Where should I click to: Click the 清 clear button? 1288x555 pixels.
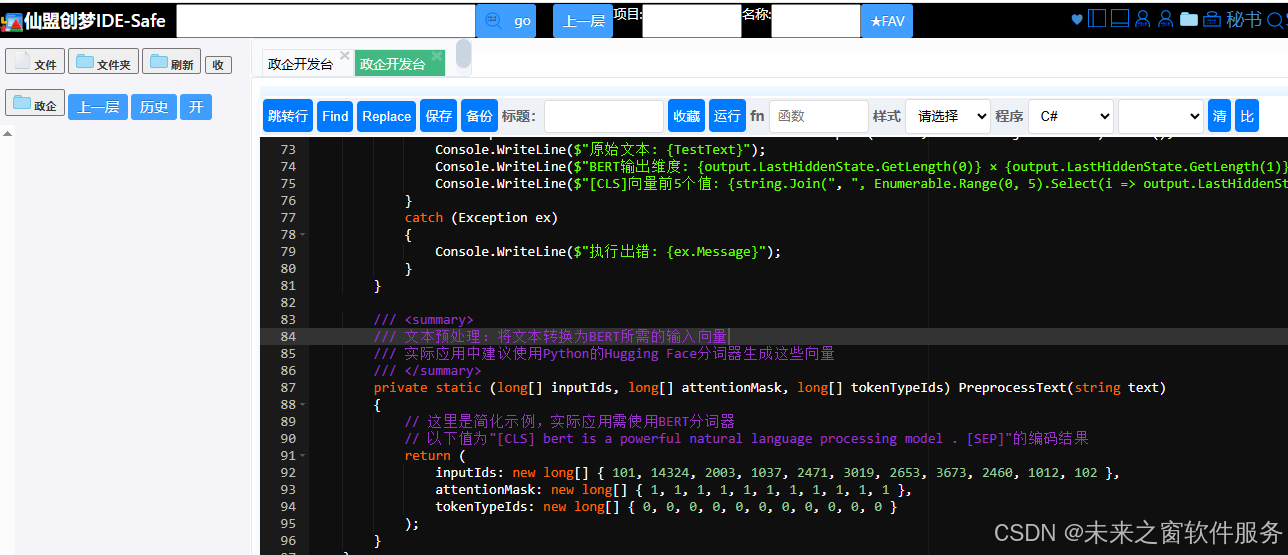(1219, 116)
